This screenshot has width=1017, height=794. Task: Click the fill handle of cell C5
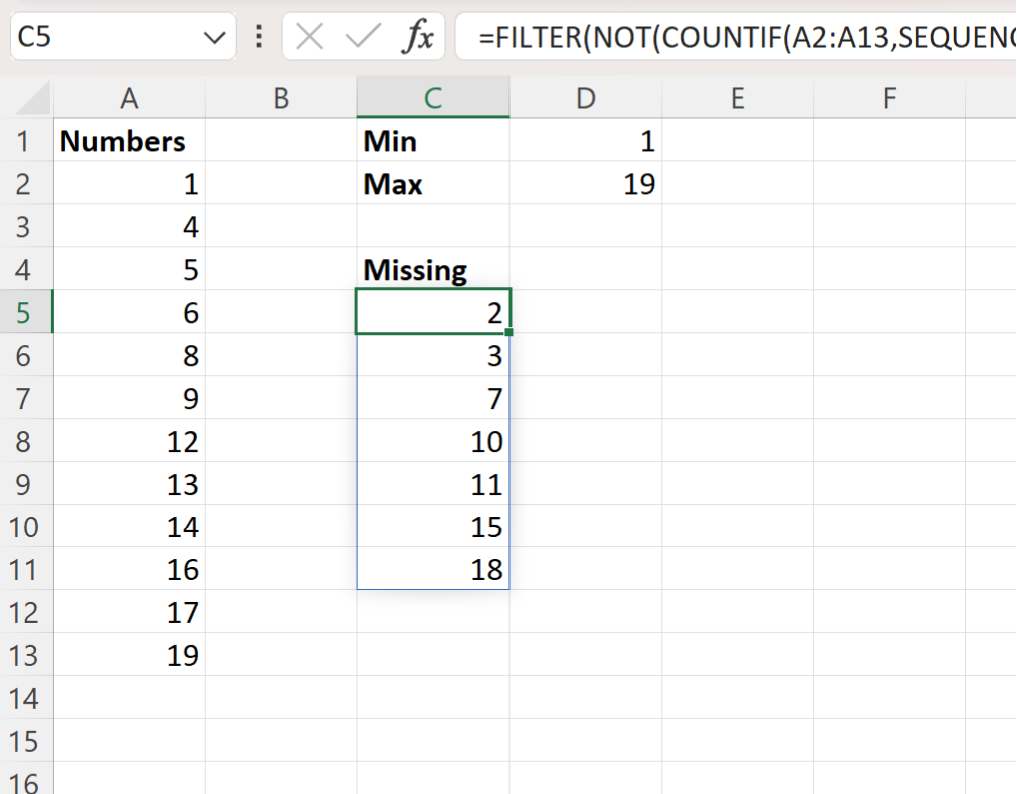(x=510, y=332)
